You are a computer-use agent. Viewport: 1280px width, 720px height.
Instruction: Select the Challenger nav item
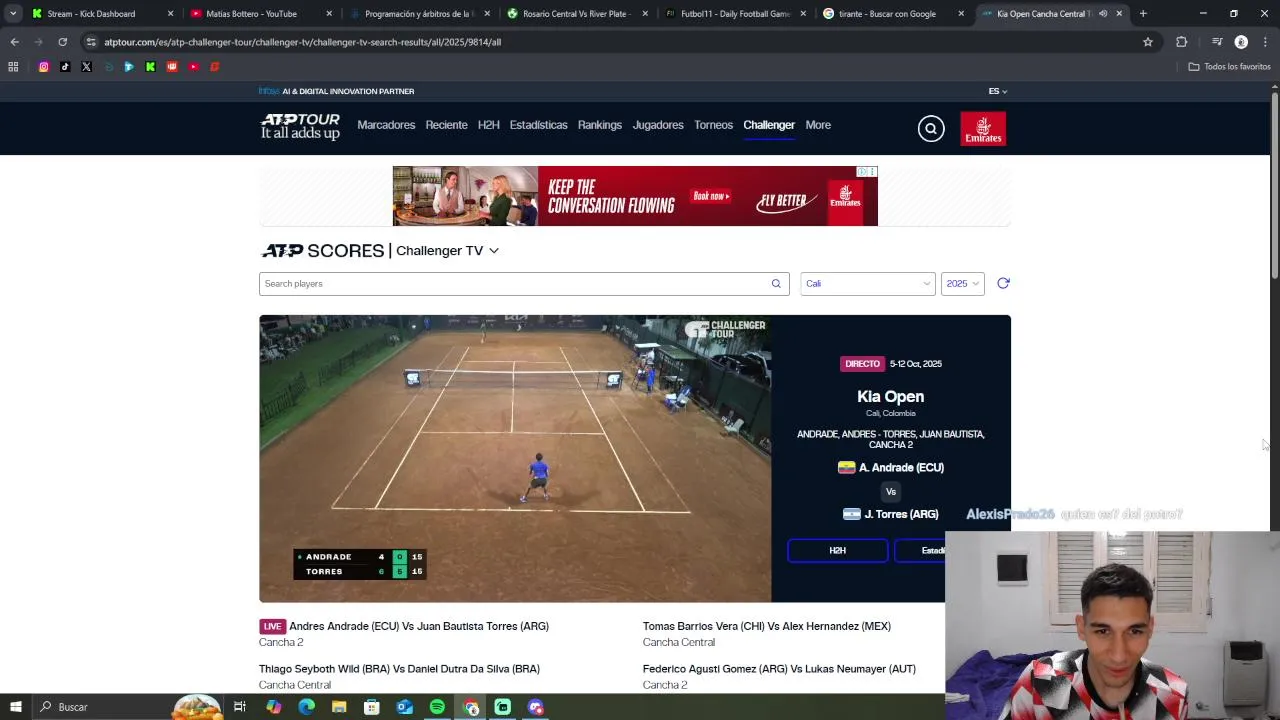pyautogui.click(x=769, y=125)
